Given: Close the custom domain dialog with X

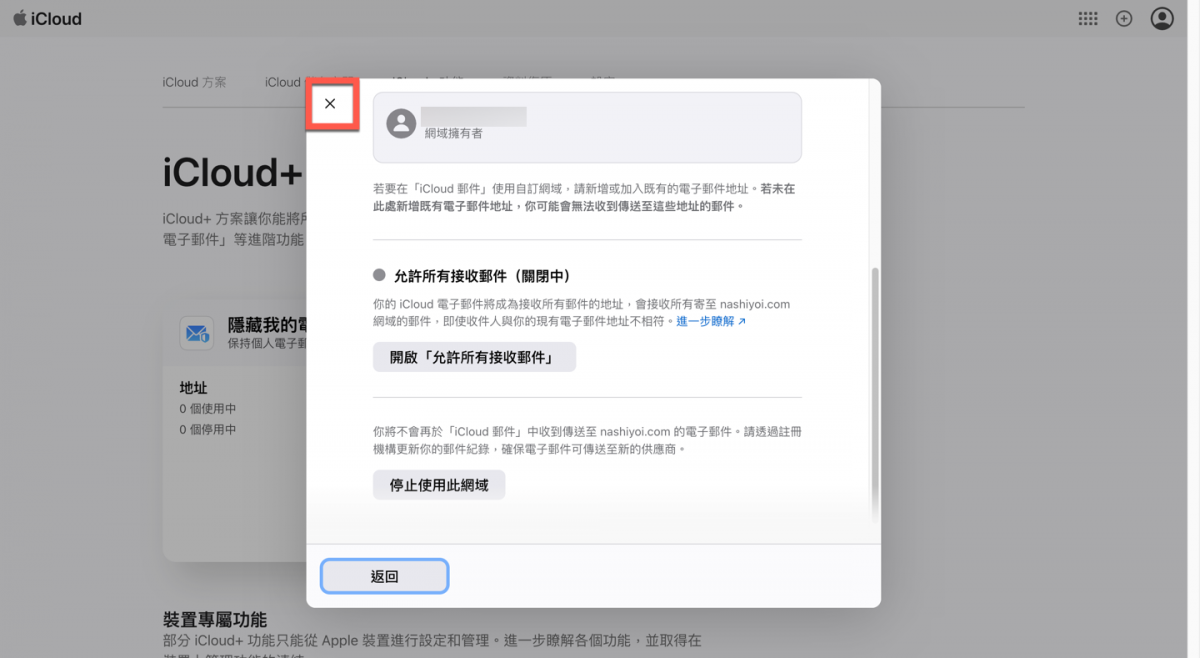Looking at the screenshot, I should pos(330,103).
